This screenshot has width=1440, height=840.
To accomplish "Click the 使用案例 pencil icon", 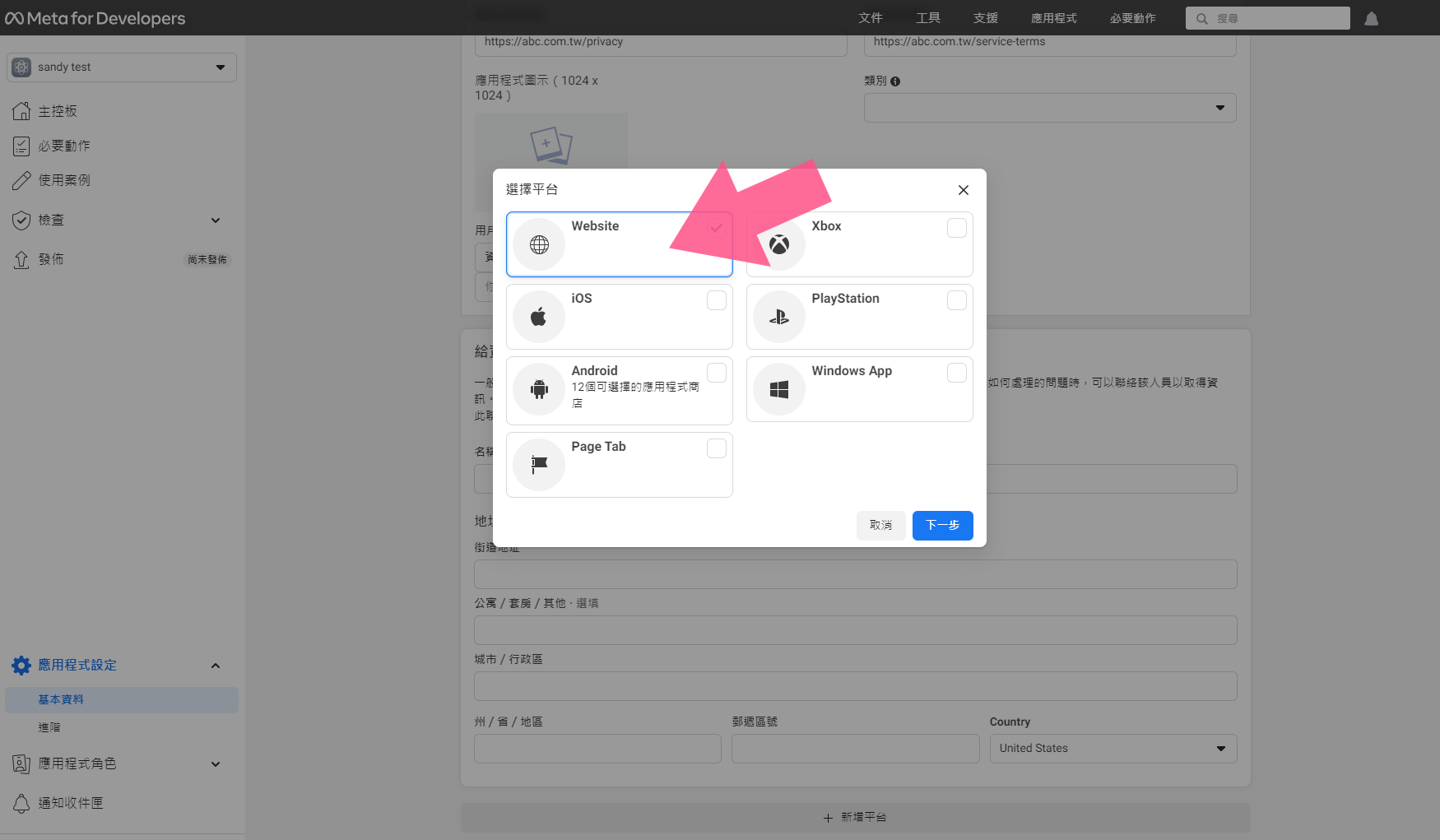I will 21,180.
